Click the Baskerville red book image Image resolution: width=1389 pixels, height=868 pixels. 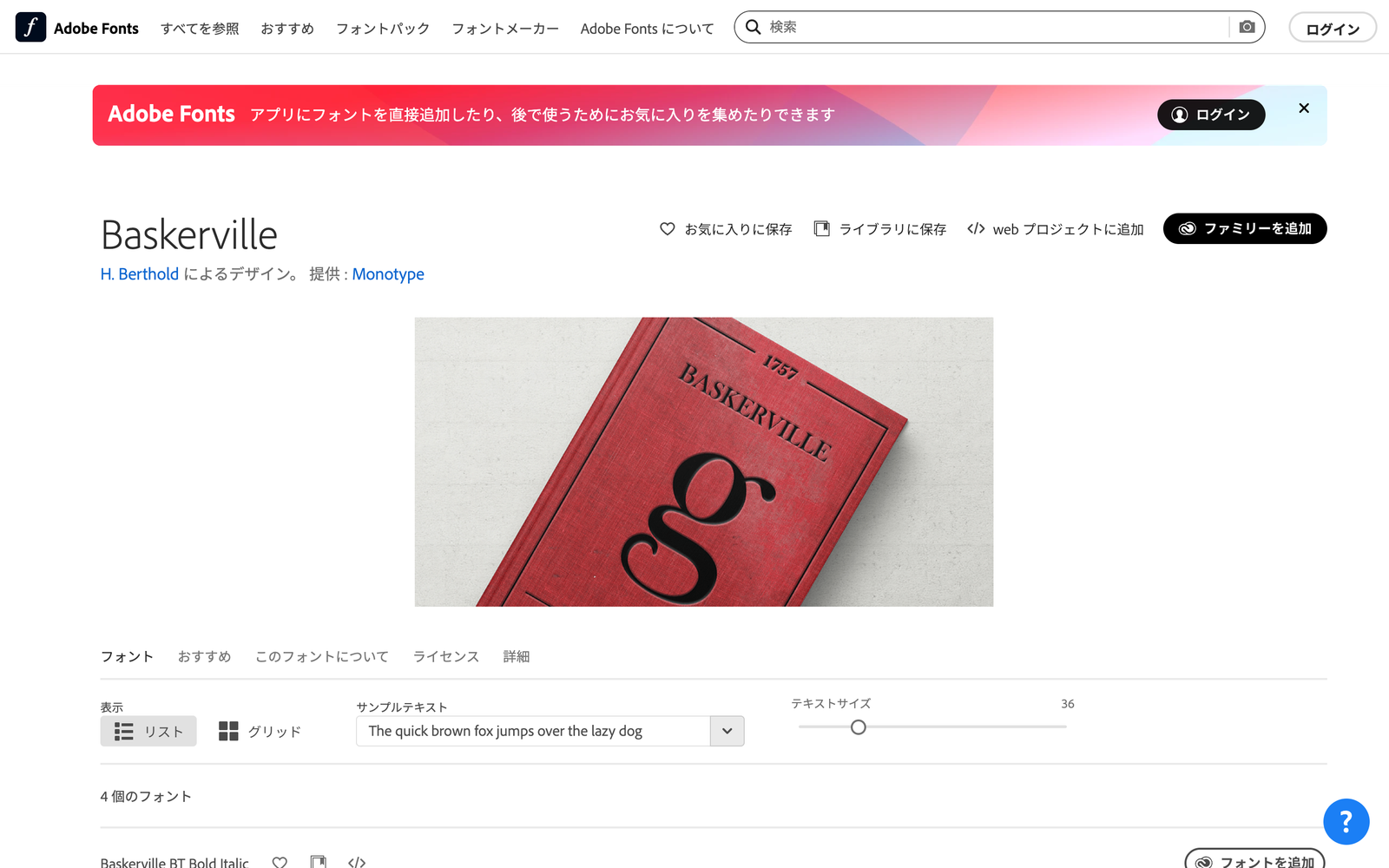pos(704,462)
